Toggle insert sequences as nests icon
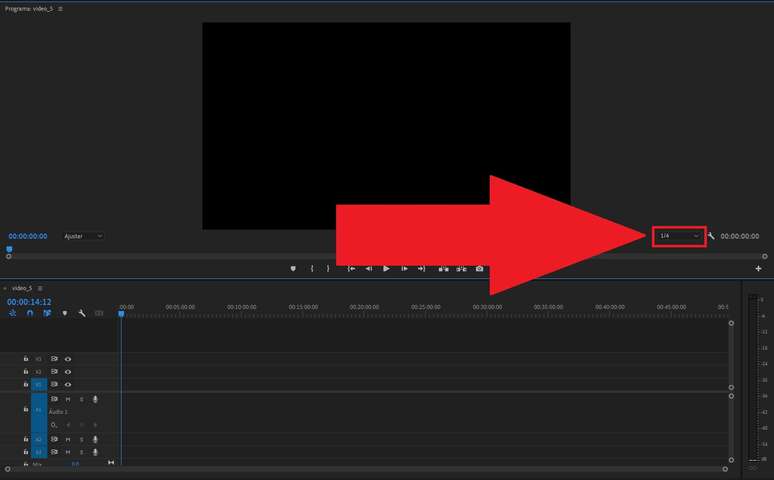This screenshot has width=774, height=480. [13, 313]
